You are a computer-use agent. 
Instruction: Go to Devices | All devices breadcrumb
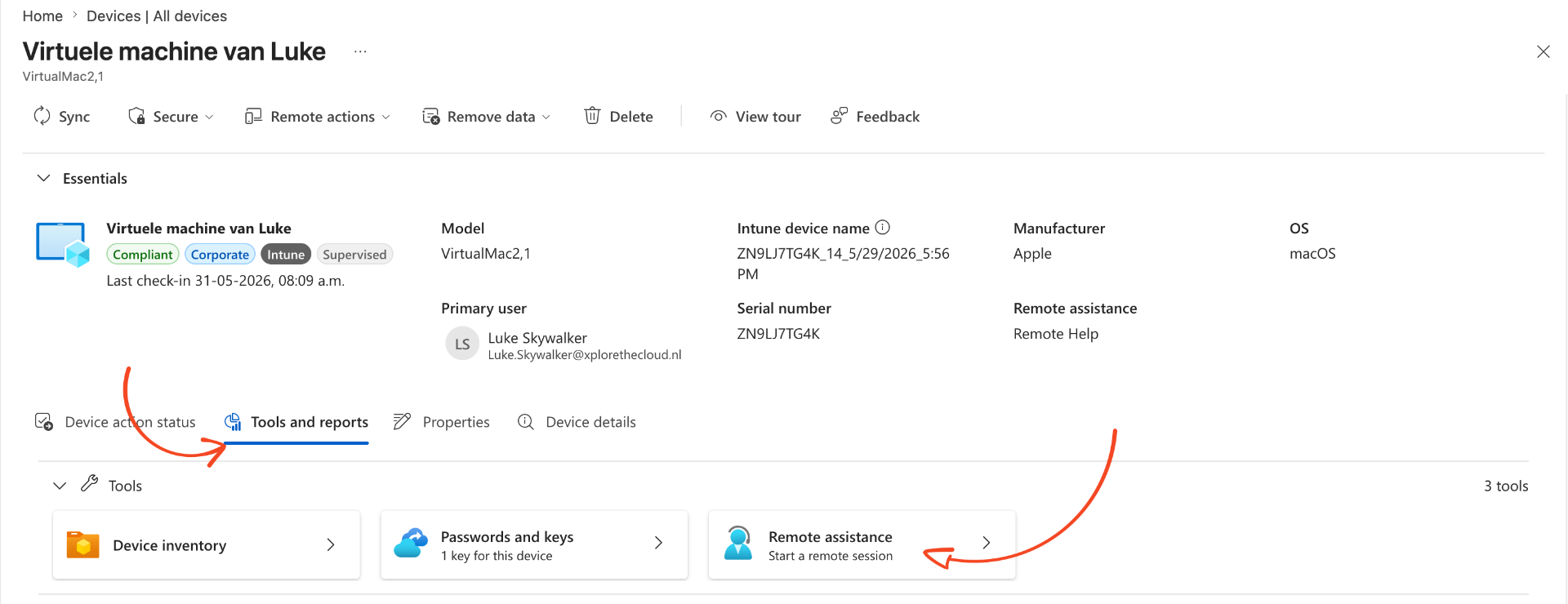(157, 16)
